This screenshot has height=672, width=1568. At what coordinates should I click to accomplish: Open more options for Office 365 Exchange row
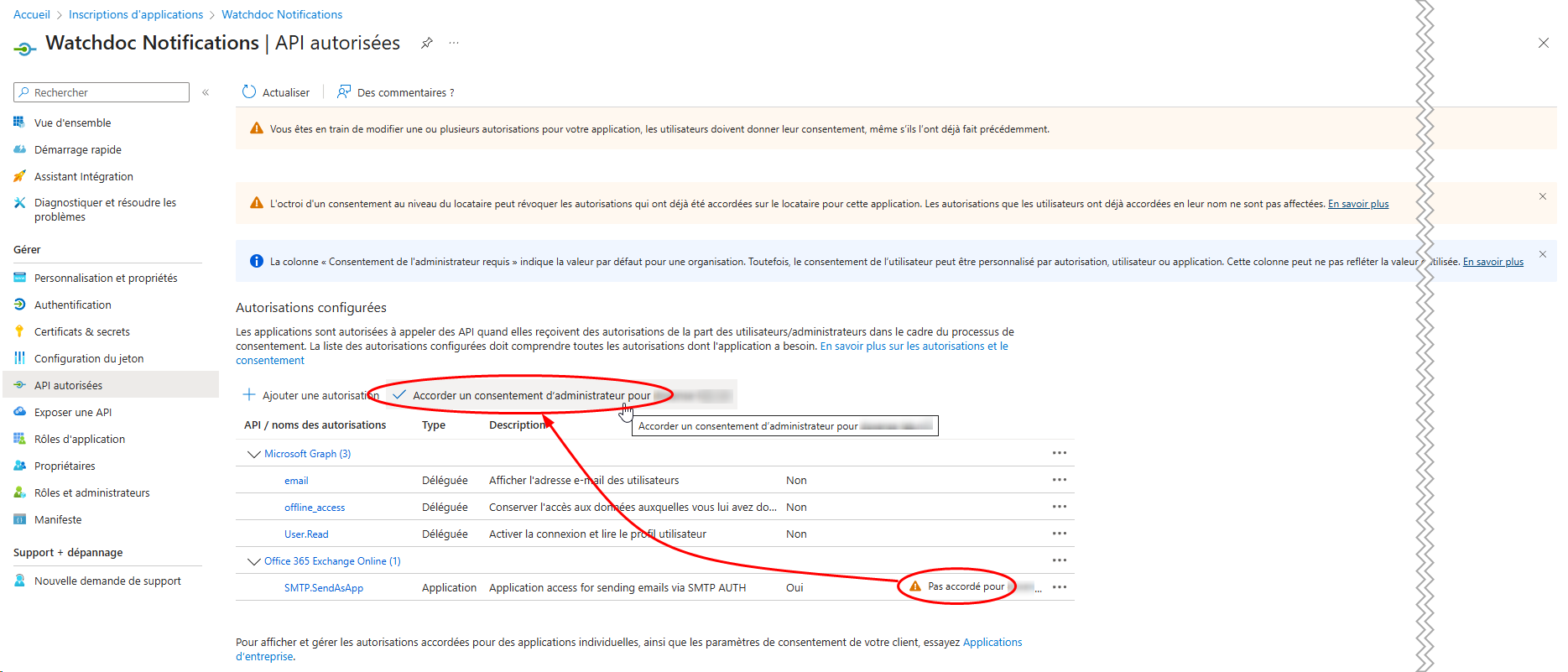(x=1060, y=560)
